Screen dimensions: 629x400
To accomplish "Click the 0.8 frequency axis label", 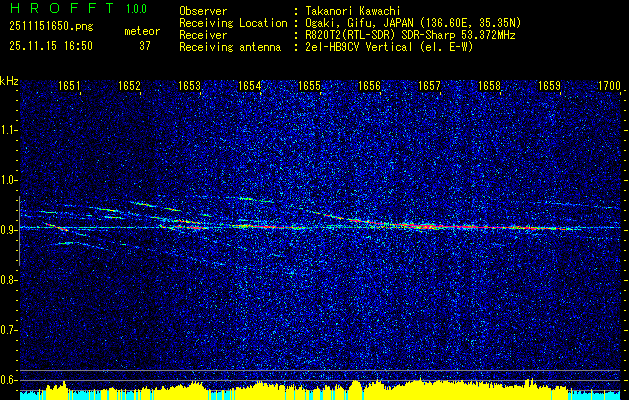I will tap(8, 280).
